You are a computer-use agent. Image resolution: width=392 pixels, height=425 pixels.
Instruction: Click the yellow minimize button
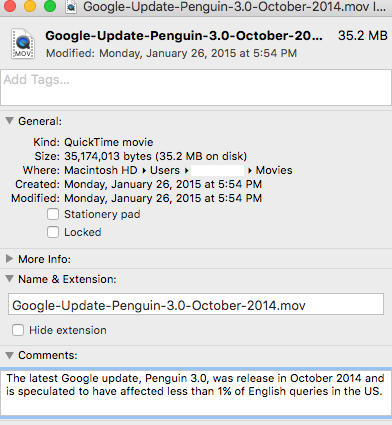pos(30,6)
